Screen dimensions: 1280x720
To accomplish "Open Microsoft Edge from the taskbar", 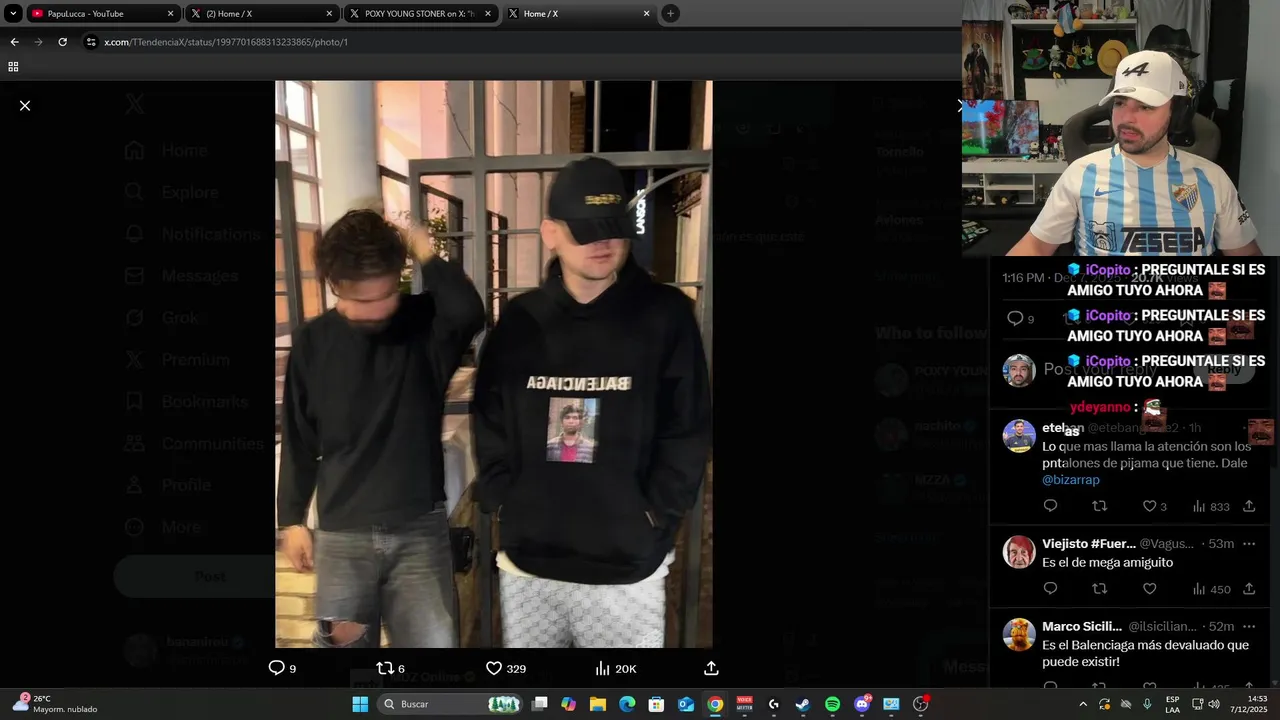I will 627,704.
